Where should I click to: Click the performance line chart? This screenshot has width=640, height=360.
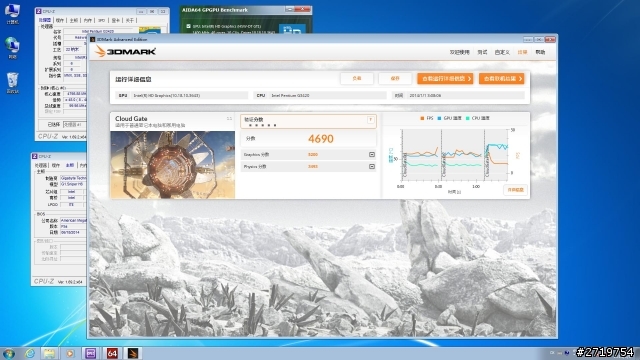[x=455, y=155]
